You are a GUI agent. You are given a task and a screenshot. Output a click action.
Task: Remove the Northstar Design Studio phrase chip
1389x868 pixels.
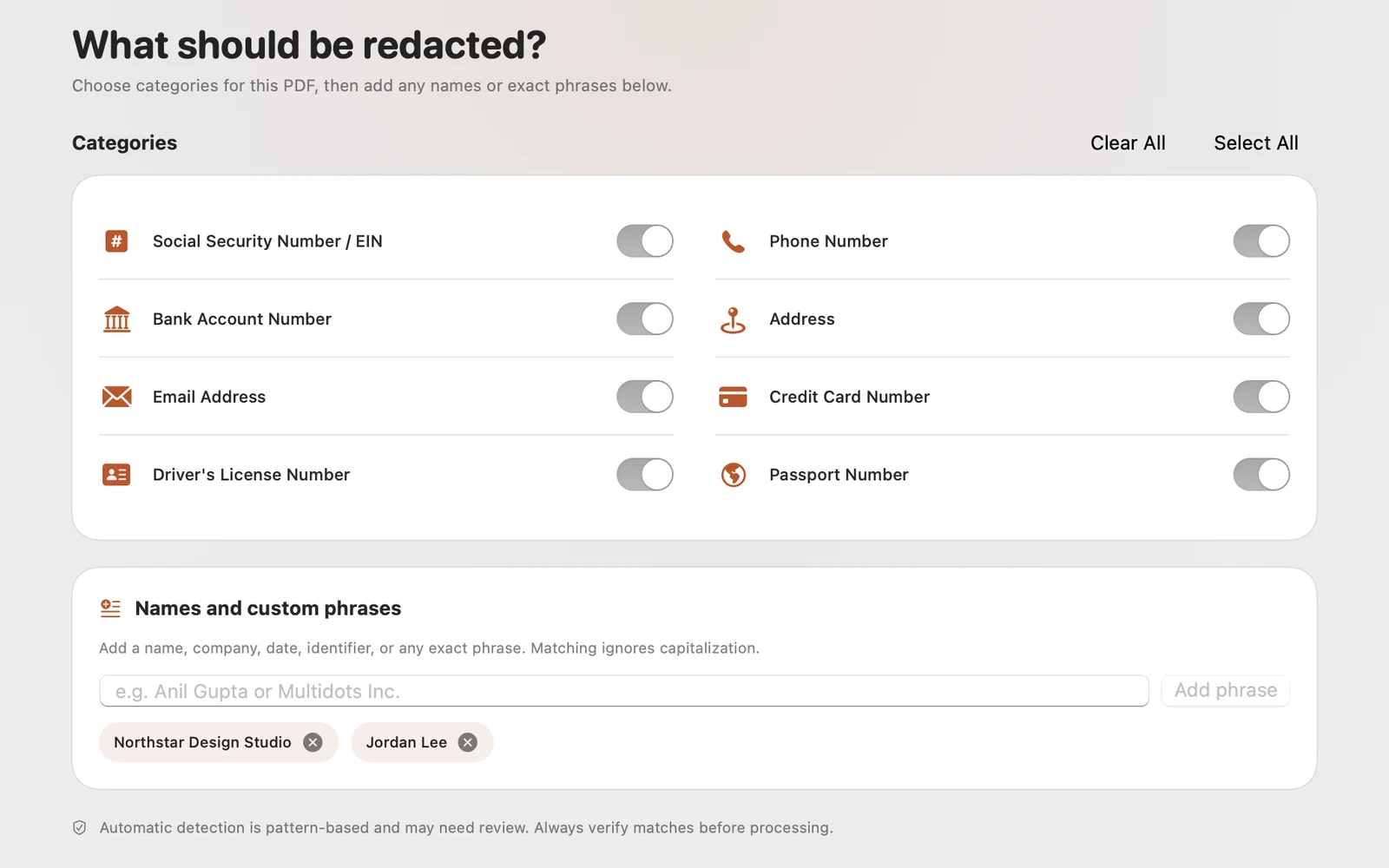[313, 743]
